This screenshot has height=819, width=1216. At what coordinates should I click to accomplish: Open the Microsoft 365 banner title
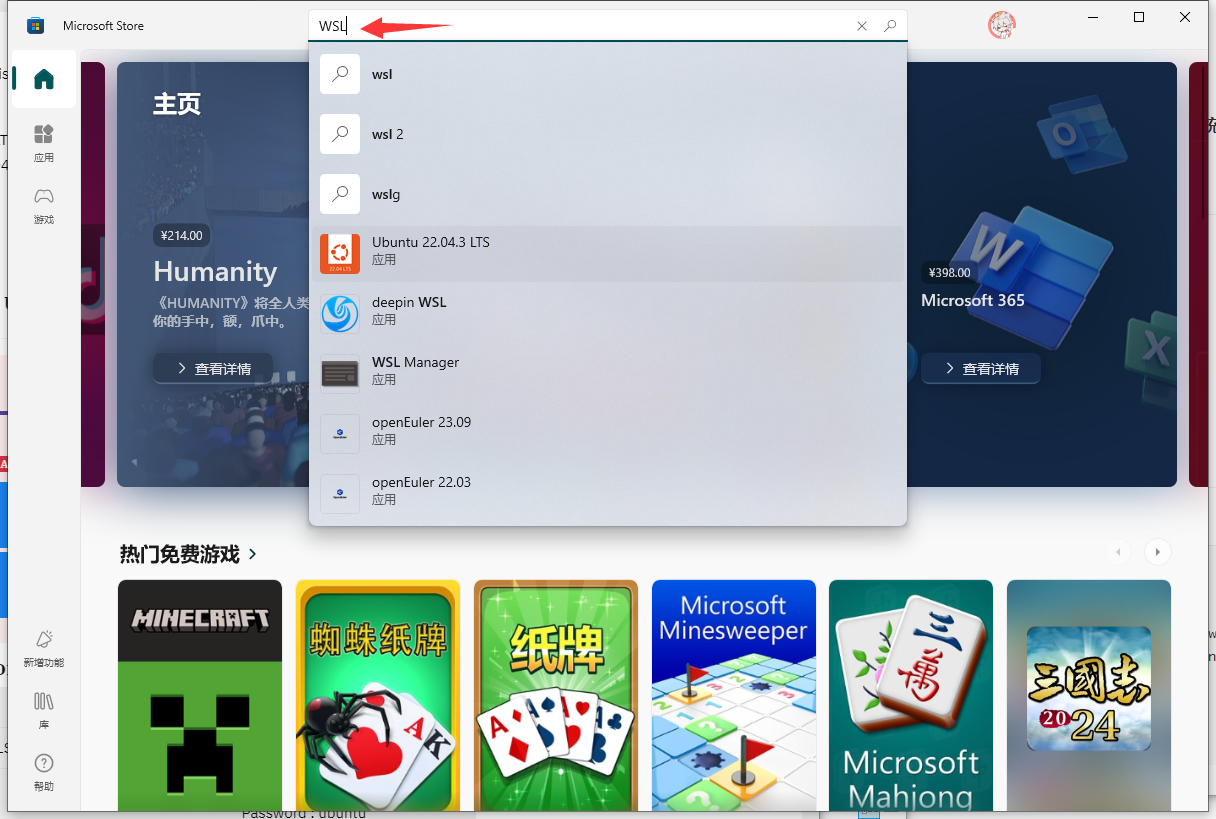pos(973,300)
